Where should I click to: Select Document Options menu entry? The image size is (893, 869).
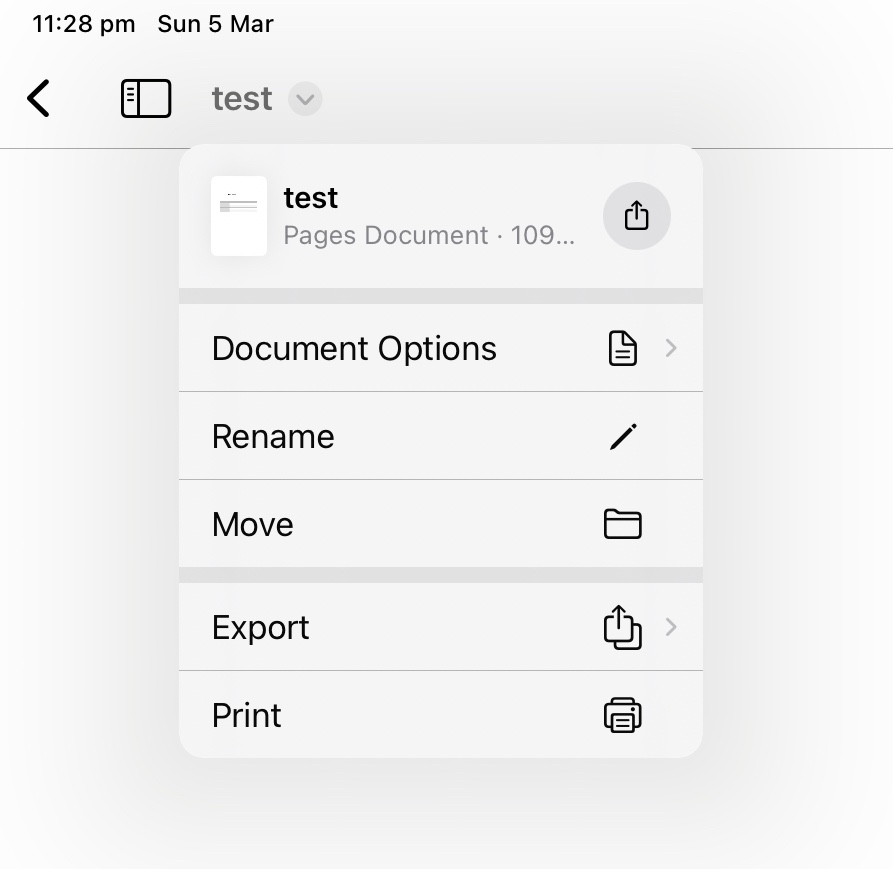(x=354, y=348)
